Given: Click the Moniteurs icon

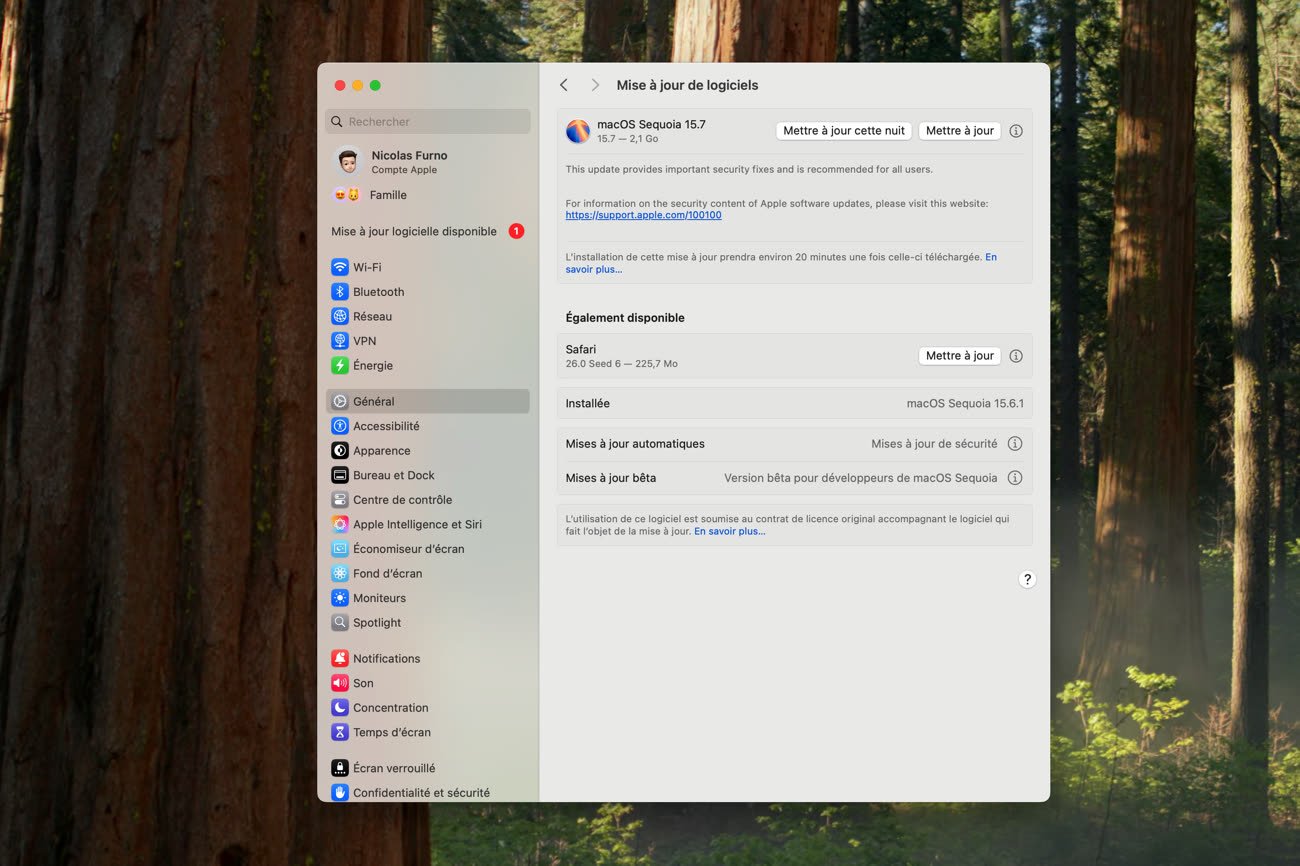Looking at the screenshot, I should [x=340, y=598].
